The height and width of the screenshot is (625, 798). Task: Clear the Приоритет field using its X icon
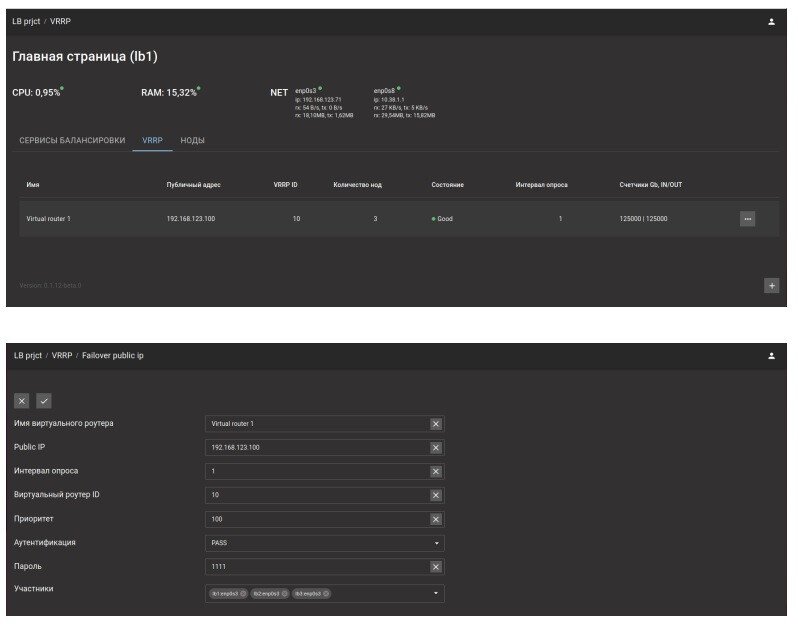click(x=435, y=519)
